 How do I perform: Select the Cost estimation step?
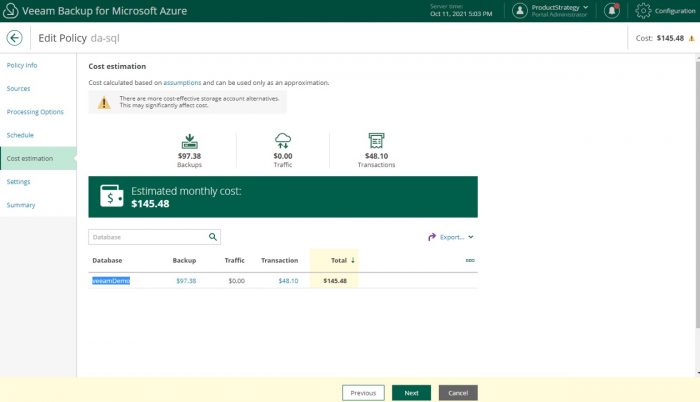coord(38,158)
